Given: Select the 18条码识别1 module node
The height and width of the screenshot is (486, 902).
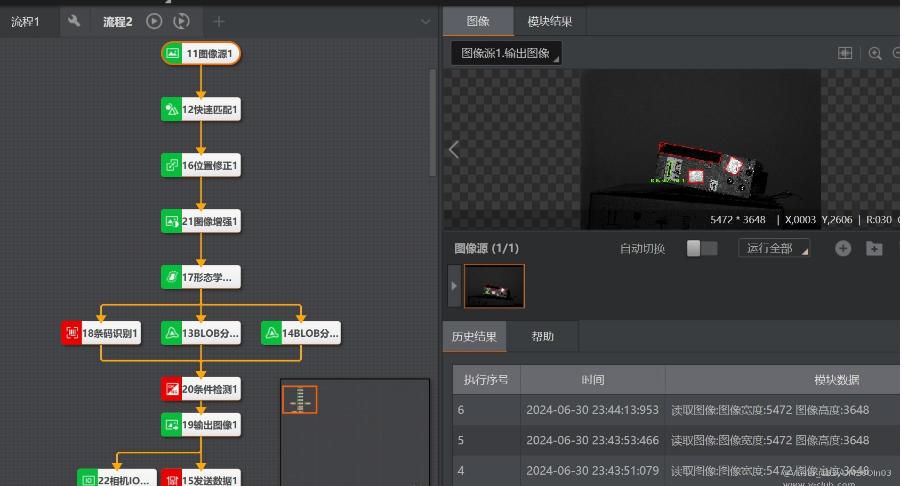Looking at the screenshot, I should coord(102,333).
